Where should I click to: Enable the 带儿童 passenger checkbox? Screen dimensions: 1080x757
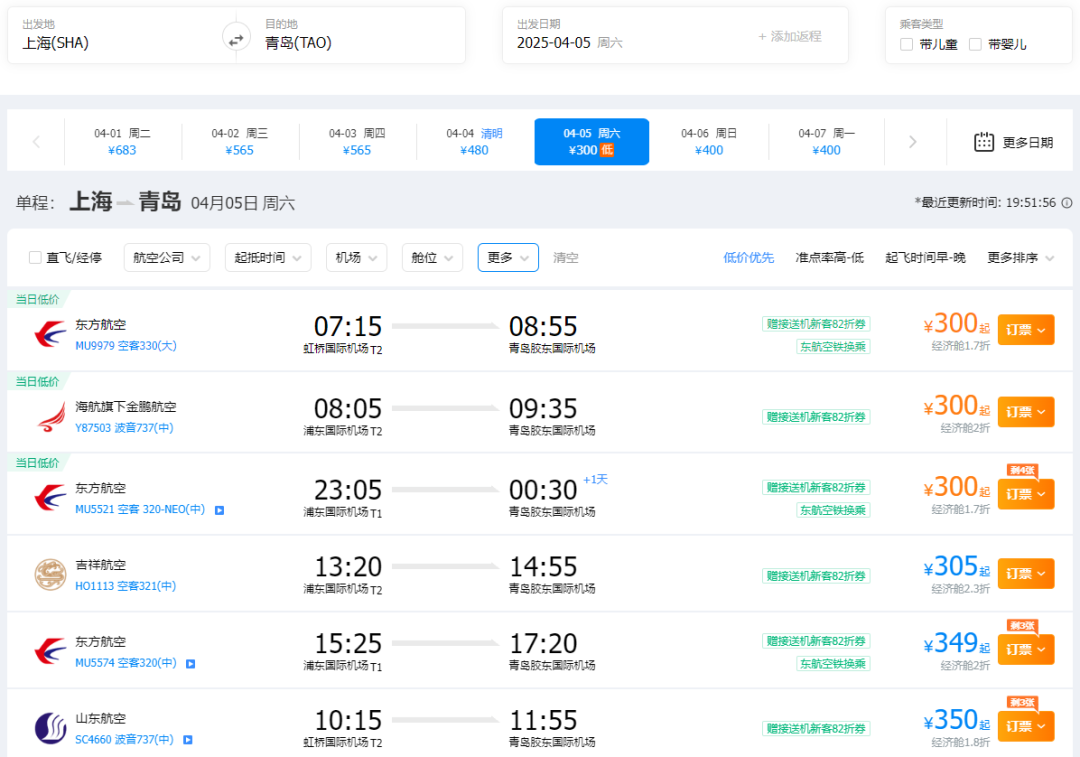[906, 44]
